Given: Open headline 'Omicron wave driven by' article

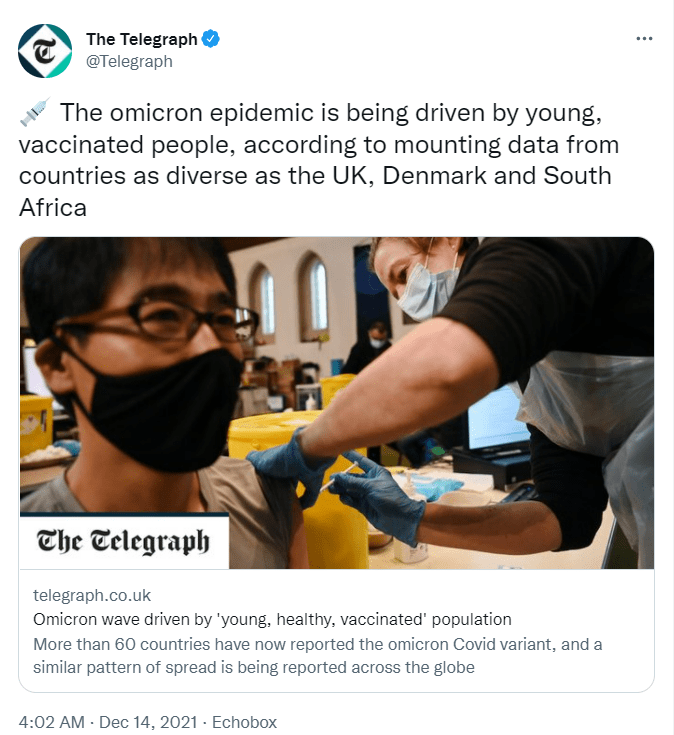Looking at the screenshot, I should (272, 620).
